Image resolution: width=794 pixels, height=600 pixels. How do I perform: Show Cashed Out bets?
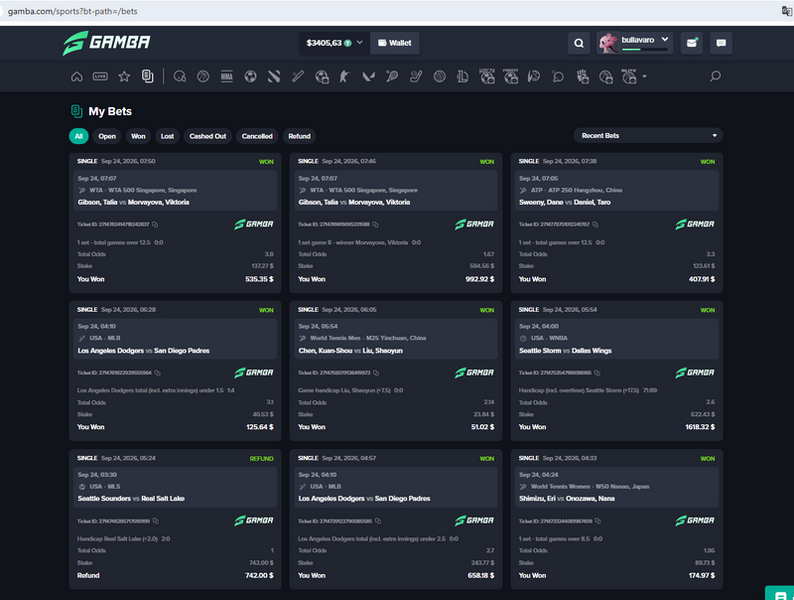(208, 136)
